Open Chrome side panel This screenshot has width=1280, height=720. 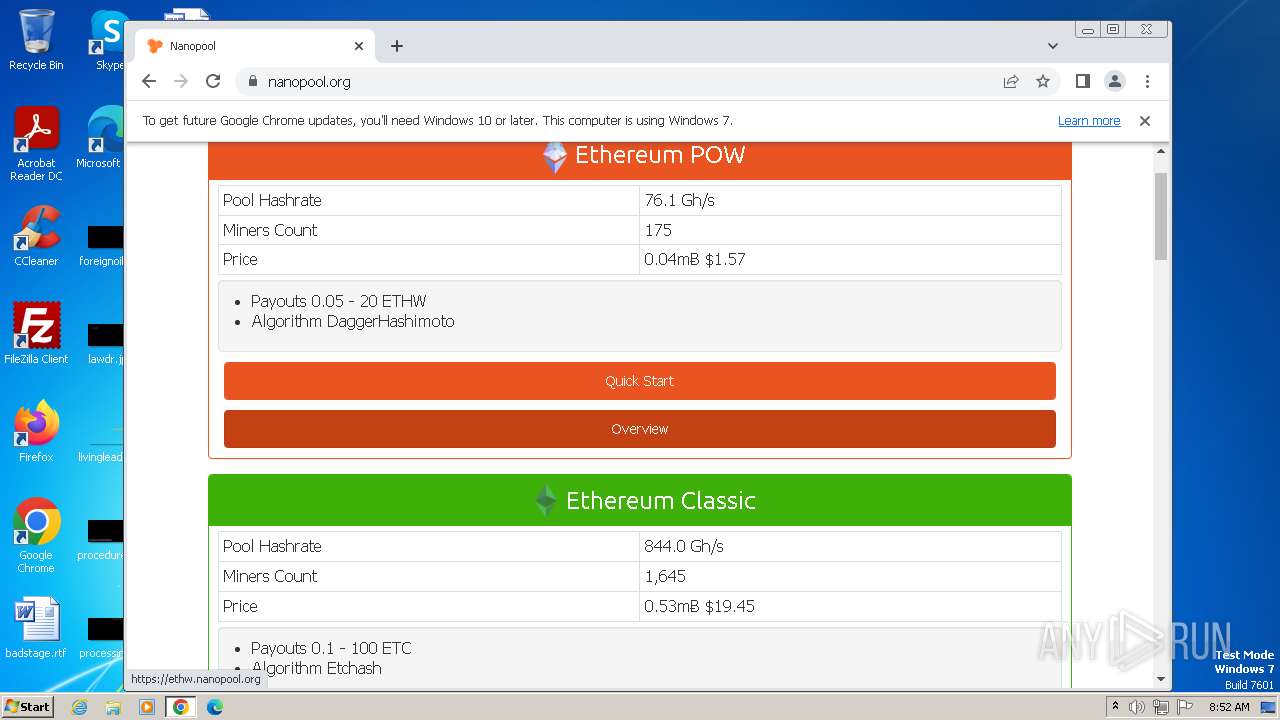1083,81
